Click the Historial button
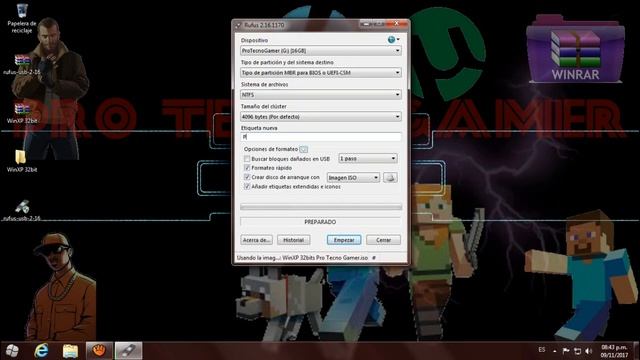 [x=293, y=240]
